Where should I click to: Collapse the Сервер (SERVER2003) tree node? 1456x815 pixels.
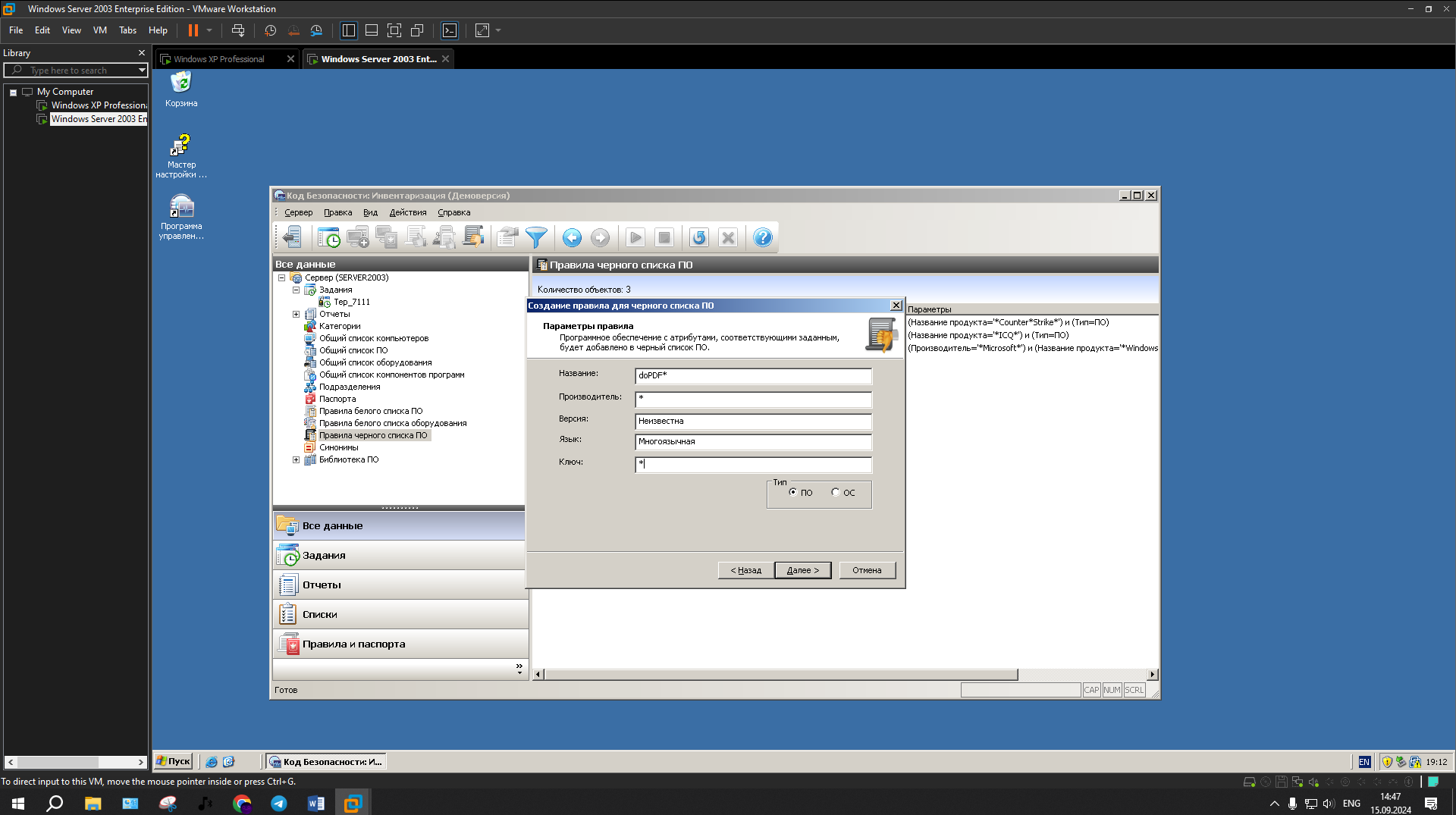point(281,278)
